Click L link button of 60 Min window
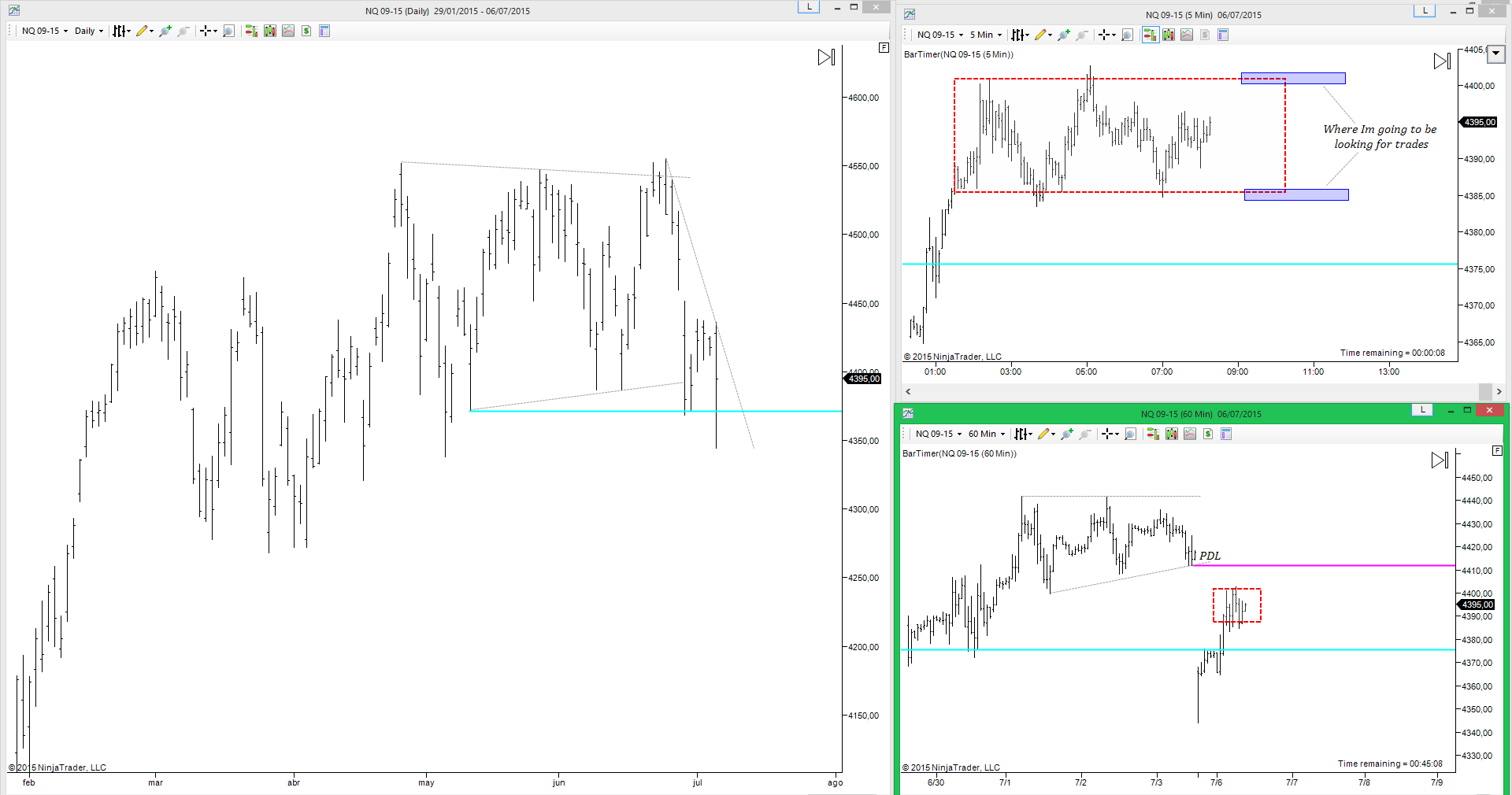Screen dimensions: 1512x795 (1422, 410)
